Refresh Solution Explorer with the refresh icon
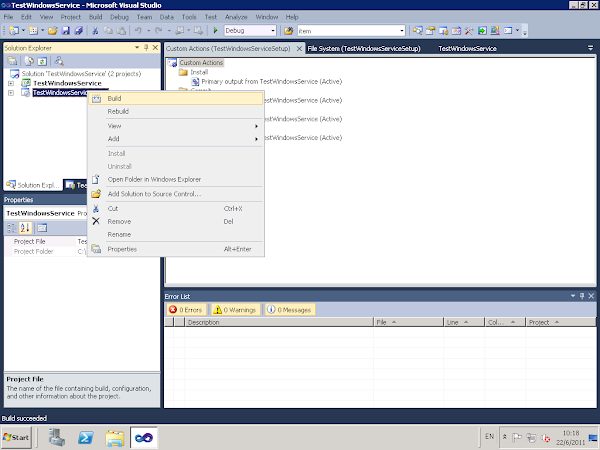The width and height of the screenshot is (600, 450). (x=42, y=61)
